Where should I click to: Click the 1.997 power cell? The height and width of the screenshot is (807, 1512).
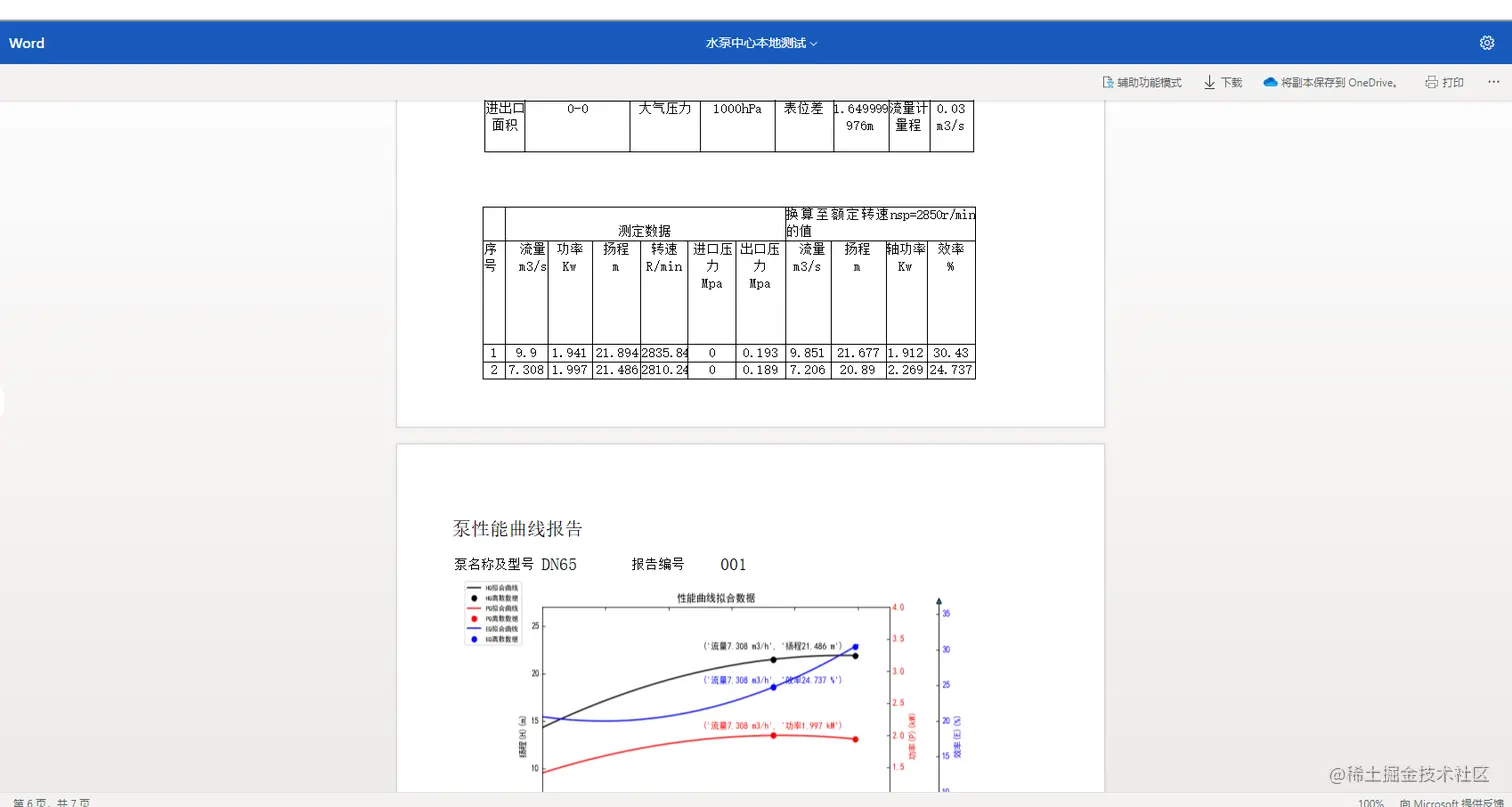(570, 370)
